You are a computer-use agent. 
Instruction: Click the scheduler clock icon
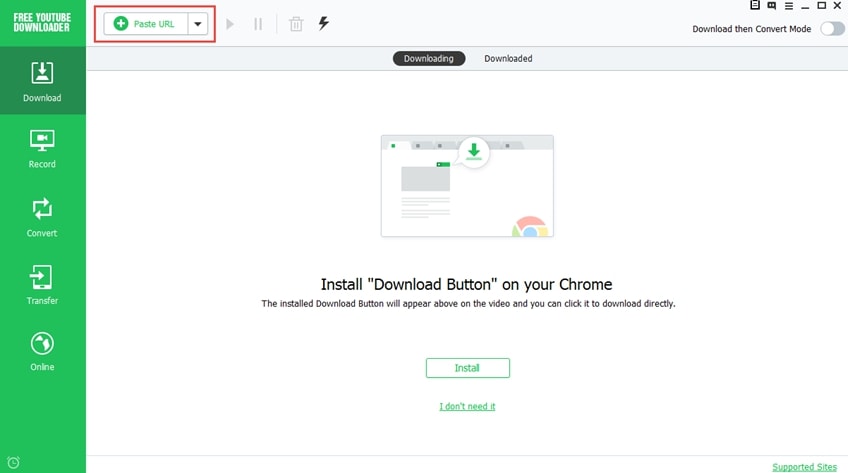(14, 463)
